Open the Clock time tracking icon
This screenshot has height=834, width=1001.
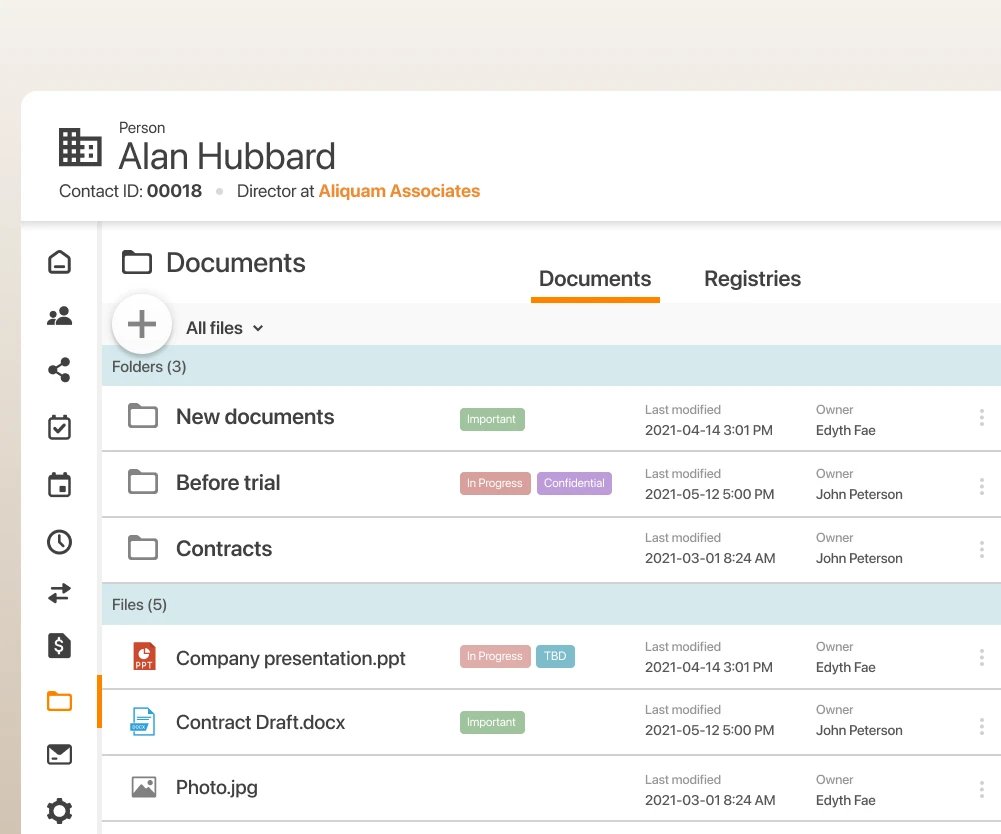59,542
